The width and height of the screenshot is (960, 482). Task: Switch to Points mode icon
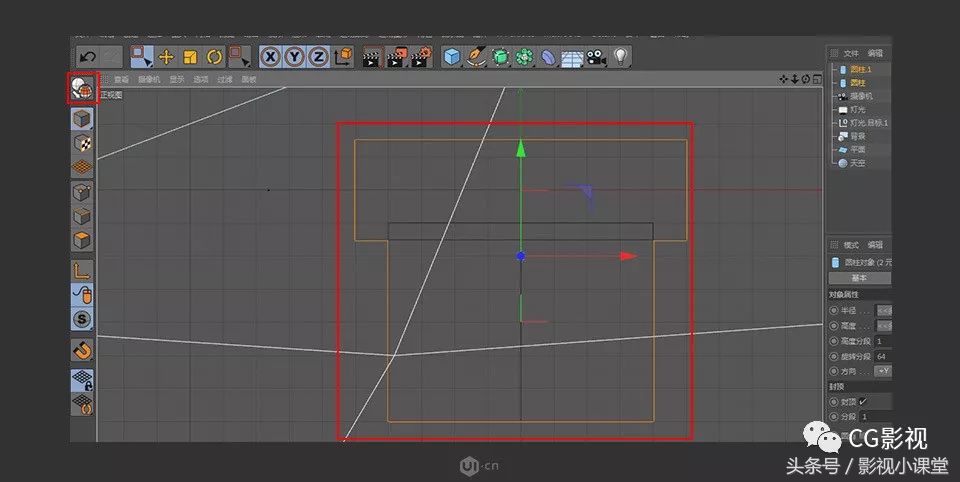82,192
